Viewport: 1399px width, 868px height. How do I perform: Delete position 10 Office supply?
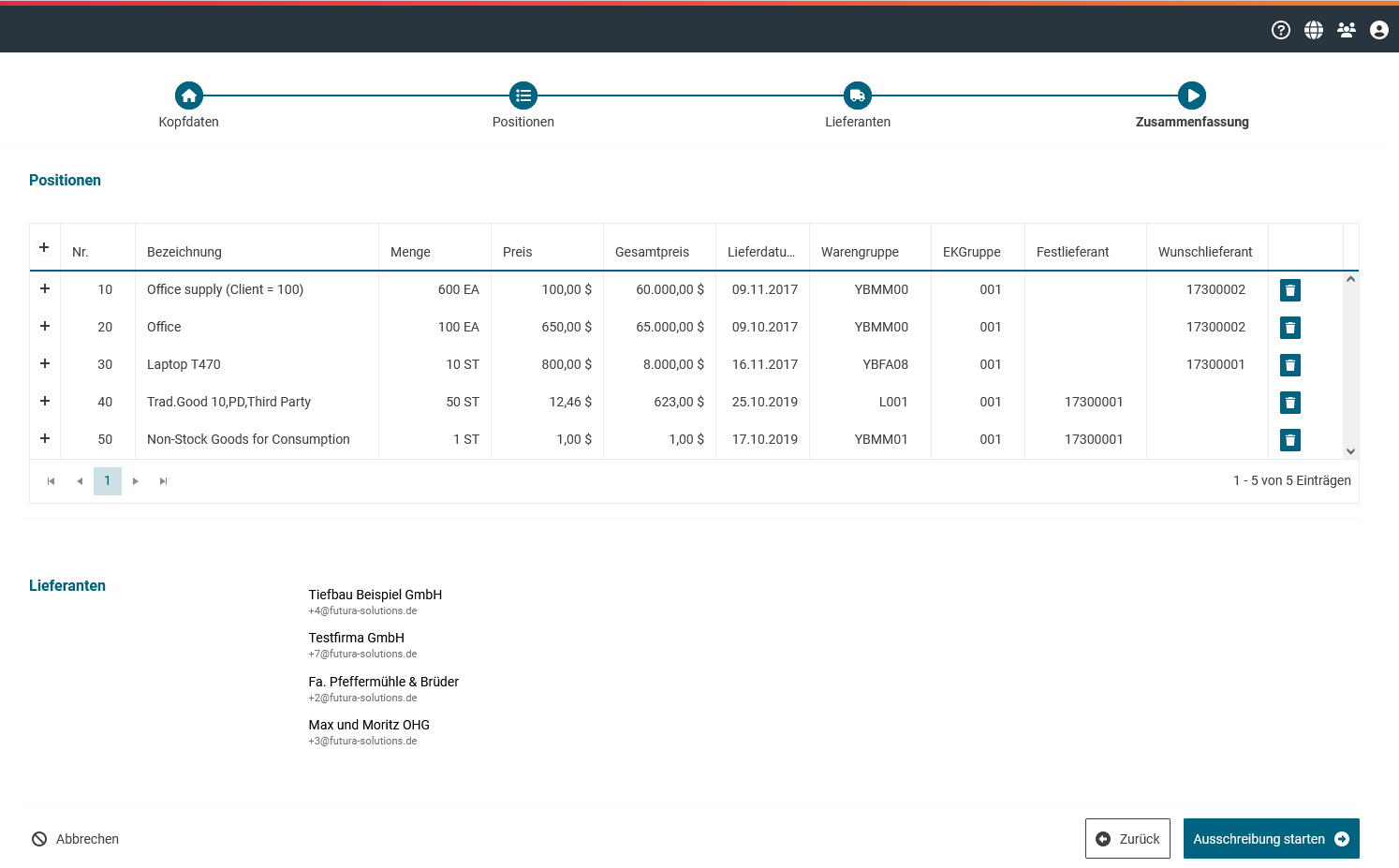1290,290
